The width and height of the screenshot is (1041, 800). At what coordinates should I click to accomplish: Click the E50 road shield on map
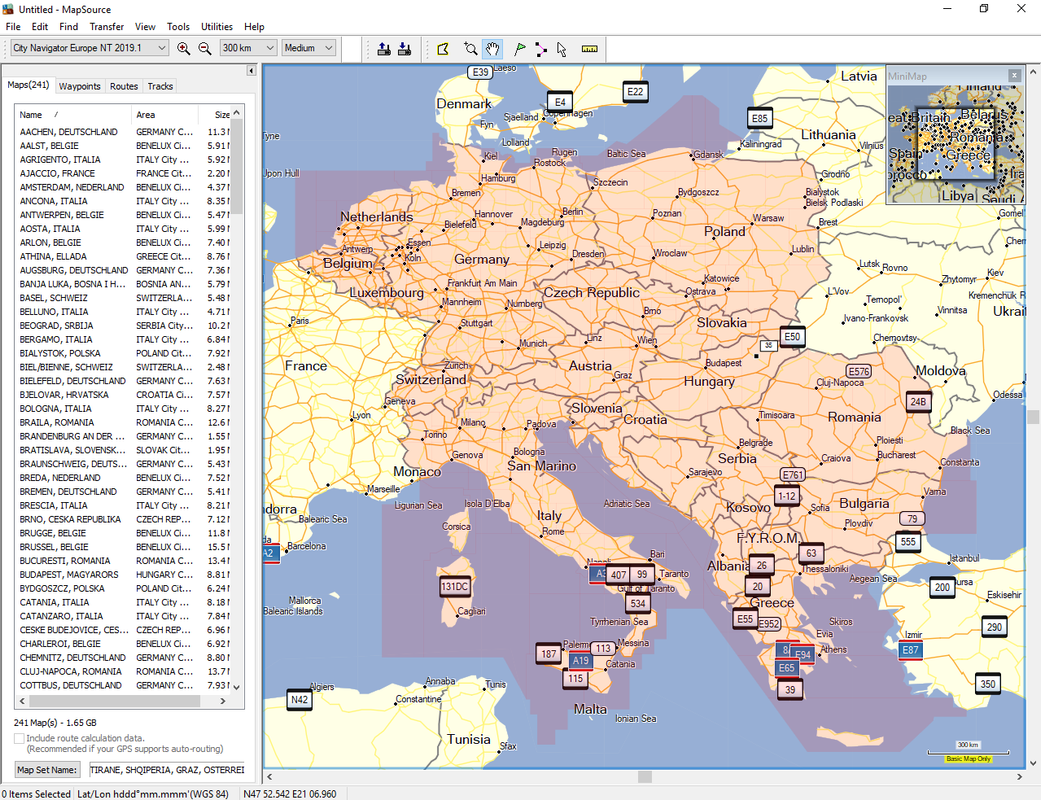tap(792, 337)
